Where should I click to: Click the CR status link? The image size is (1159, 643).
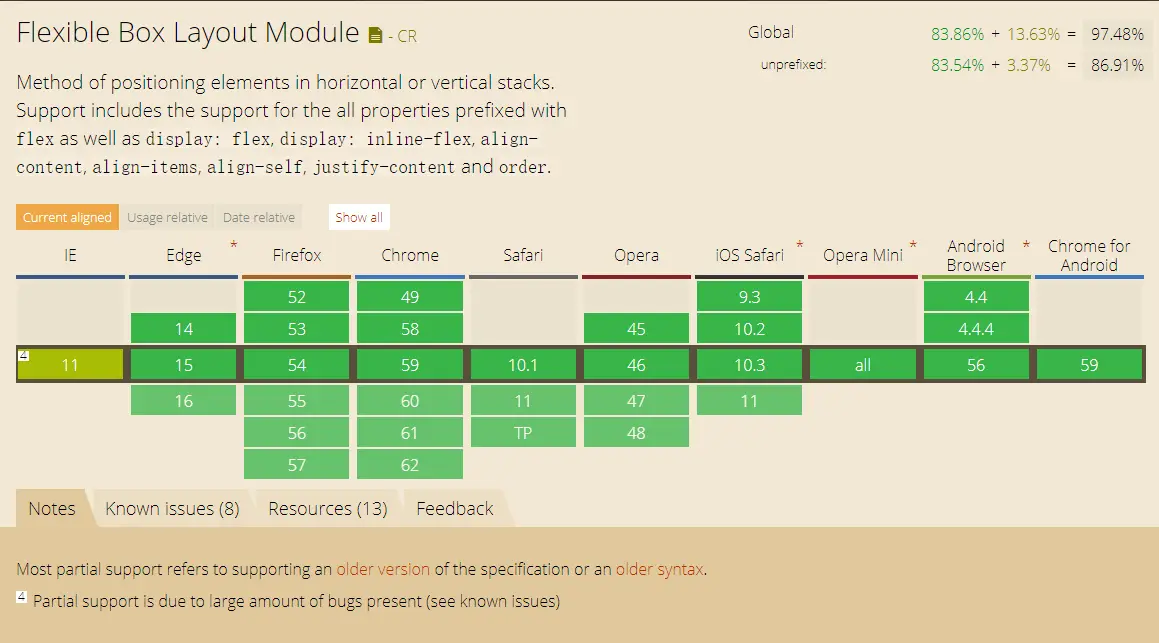(x=407, y=37)
